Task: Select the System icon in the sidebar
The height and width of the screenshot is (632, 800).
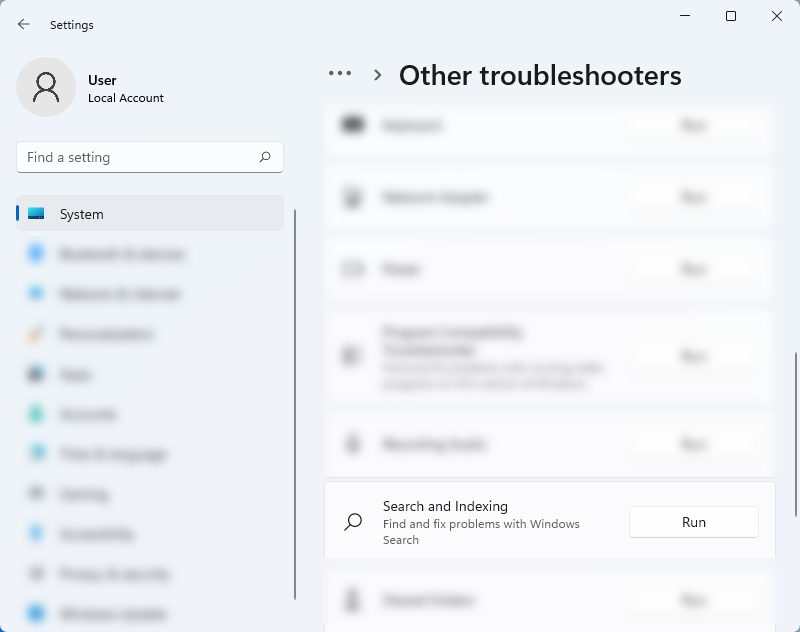Action: [38, 213]
